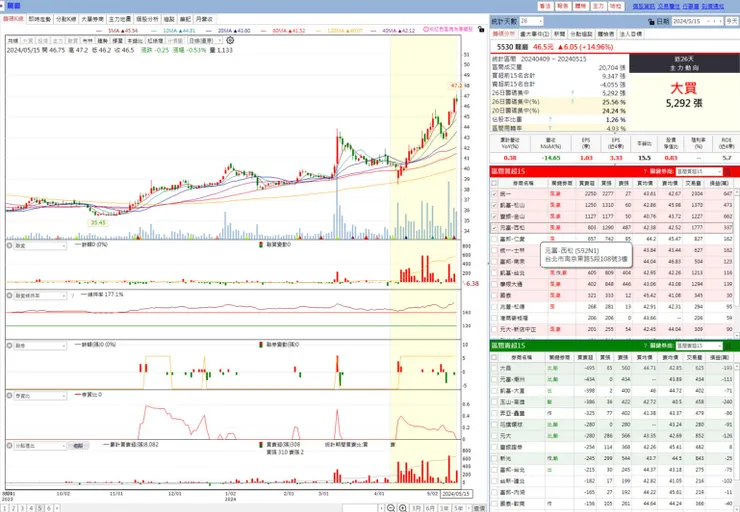Image resolution: width=740 pixels, height=512 pixels.
Task: Click the page arrow after page 6
Action: (57, 508)
